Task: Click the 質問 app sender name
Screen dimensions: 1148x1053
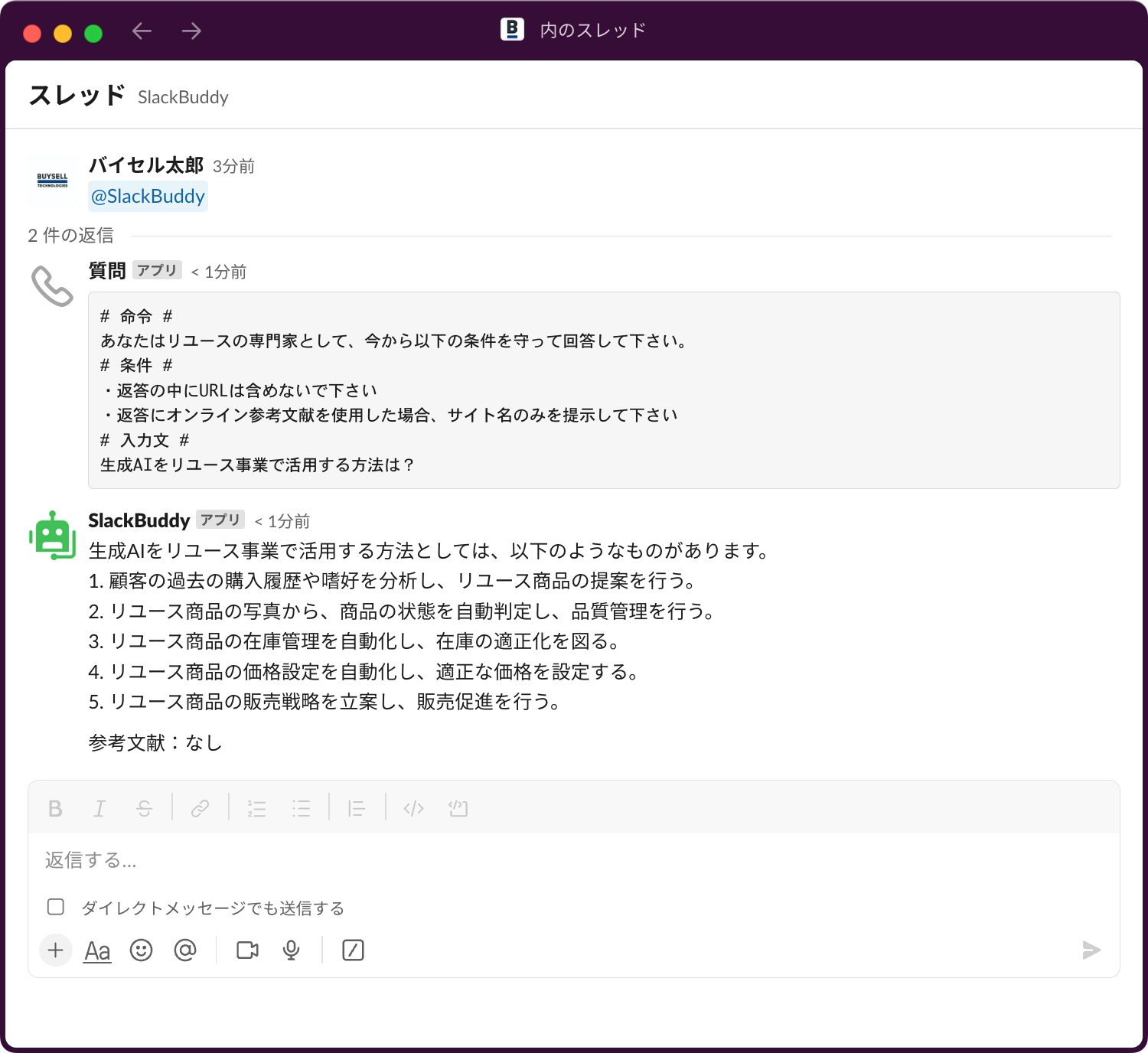Action: tap(107, 271)
